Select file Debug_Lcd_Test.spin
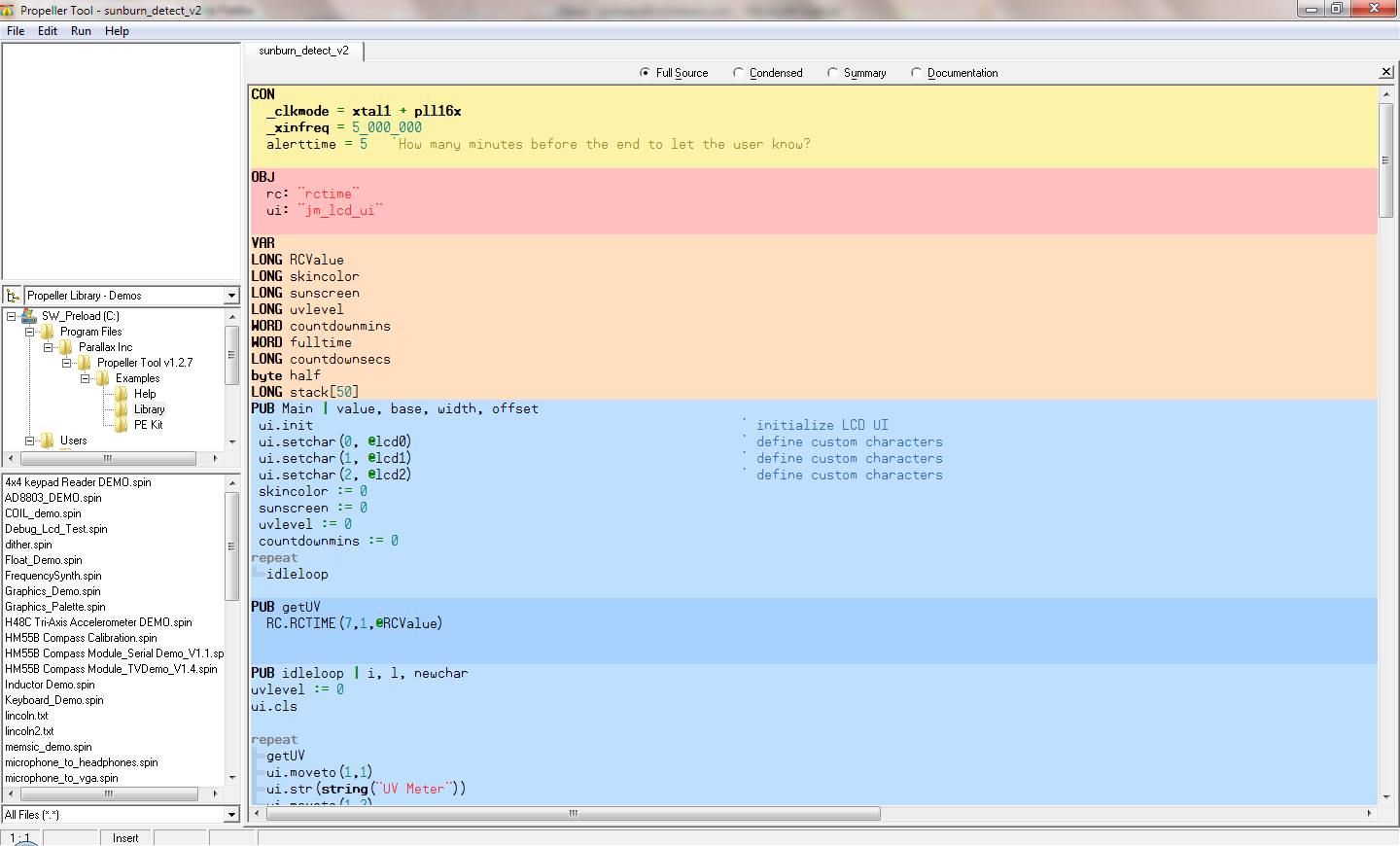This screenshot has height=846, width=1400. (56, 529)
